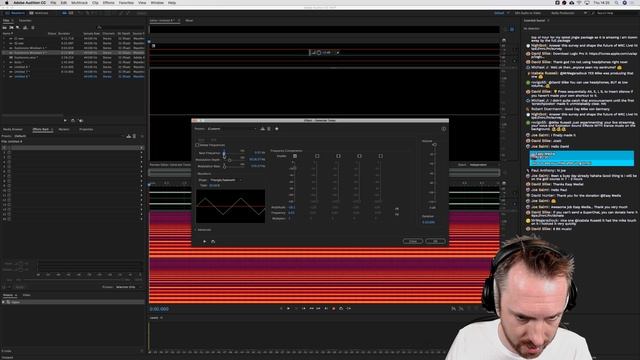Click the New File icon in Files panel

point(18,28)
